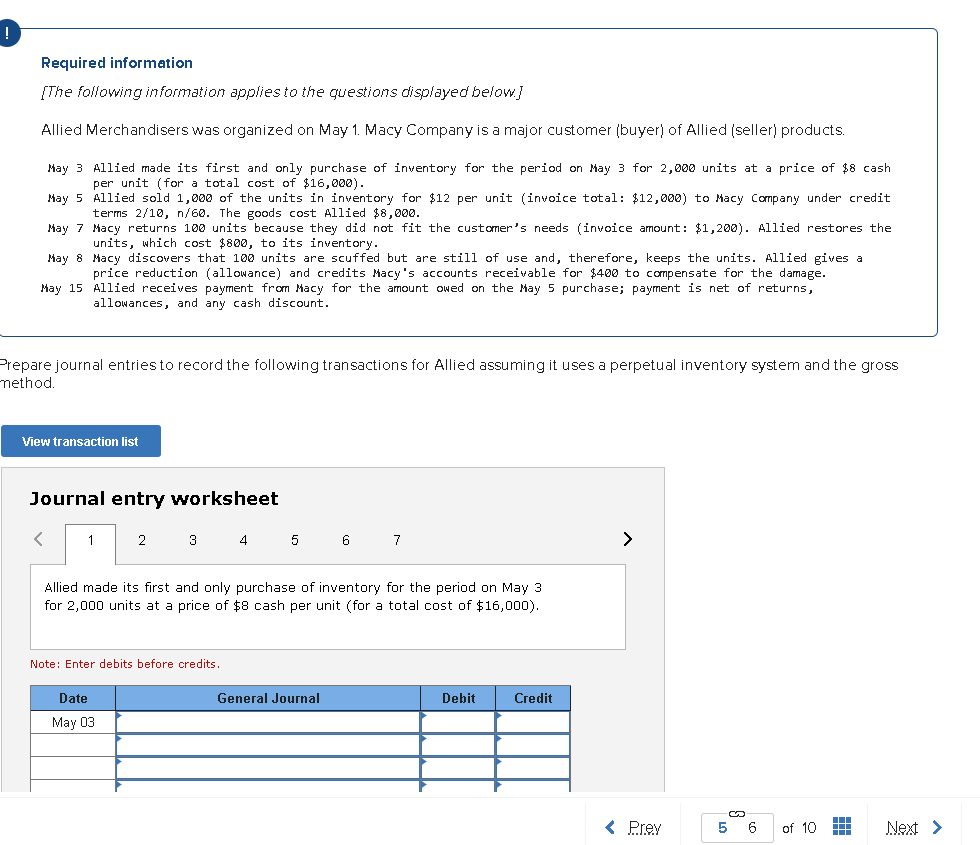Click the Debit cell in third row
Image resolution: width=980 pixels, height=845 pixels.
tap(458, 768)
